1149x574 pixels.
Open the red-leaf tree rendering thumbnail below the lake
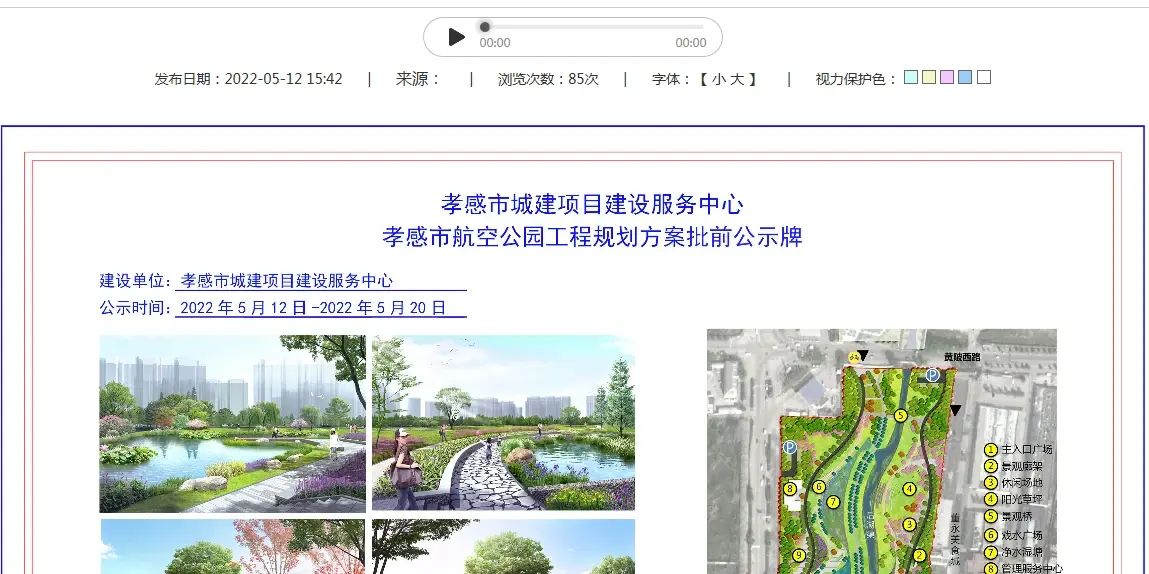pos(232,547)
